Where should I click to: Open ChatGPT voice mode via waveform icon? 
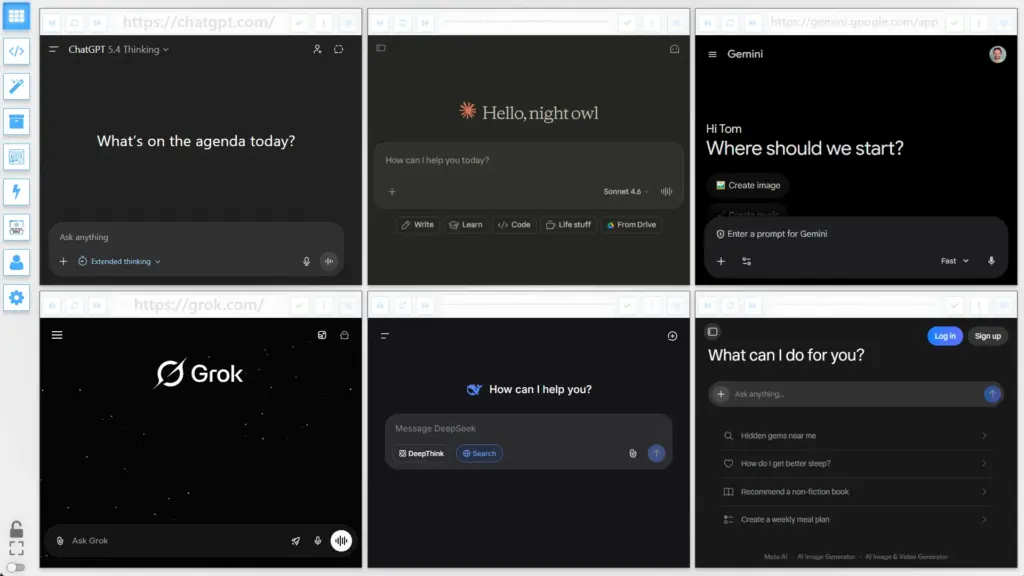329,261
